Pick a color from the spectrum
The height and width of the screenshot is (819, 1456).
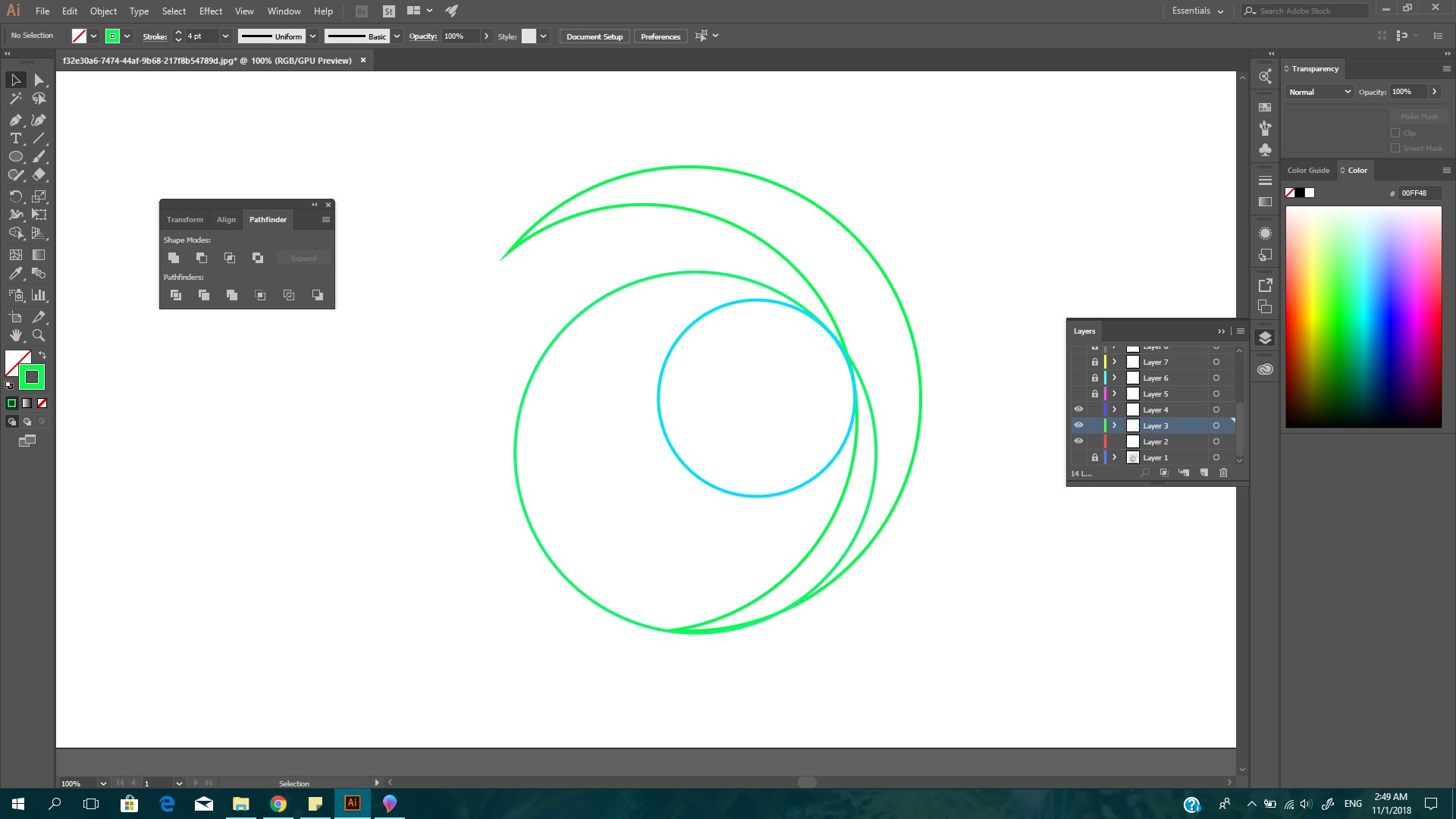(1363, 317)
